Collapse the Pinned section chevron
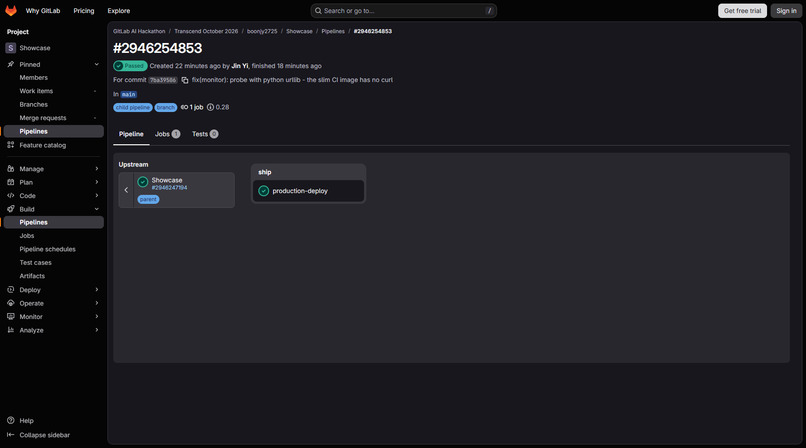Image resolution: width=806 pixels, height=448 pixels. point(97,64)
